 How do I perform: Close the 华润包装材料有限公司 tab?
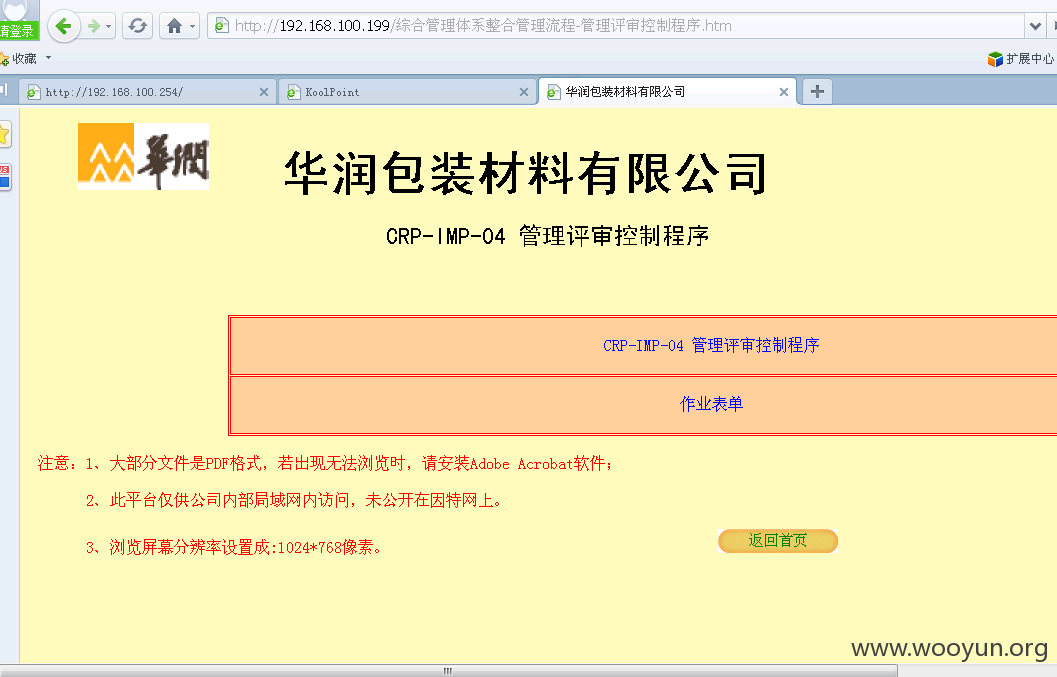(784, 92)
